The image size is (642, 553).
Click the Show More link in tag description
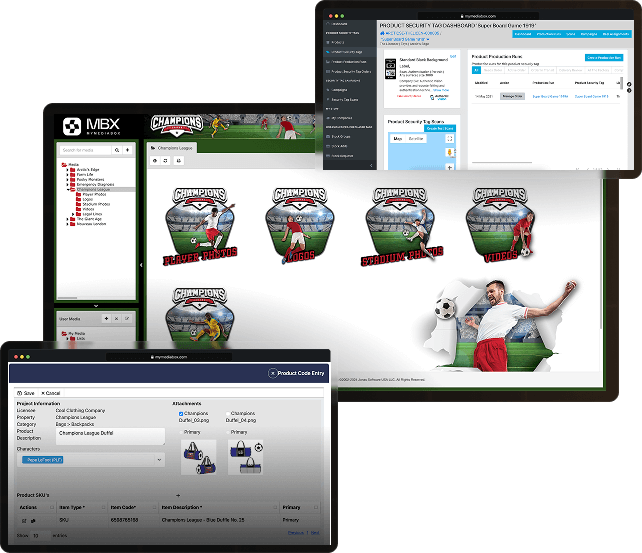[441, 90]
